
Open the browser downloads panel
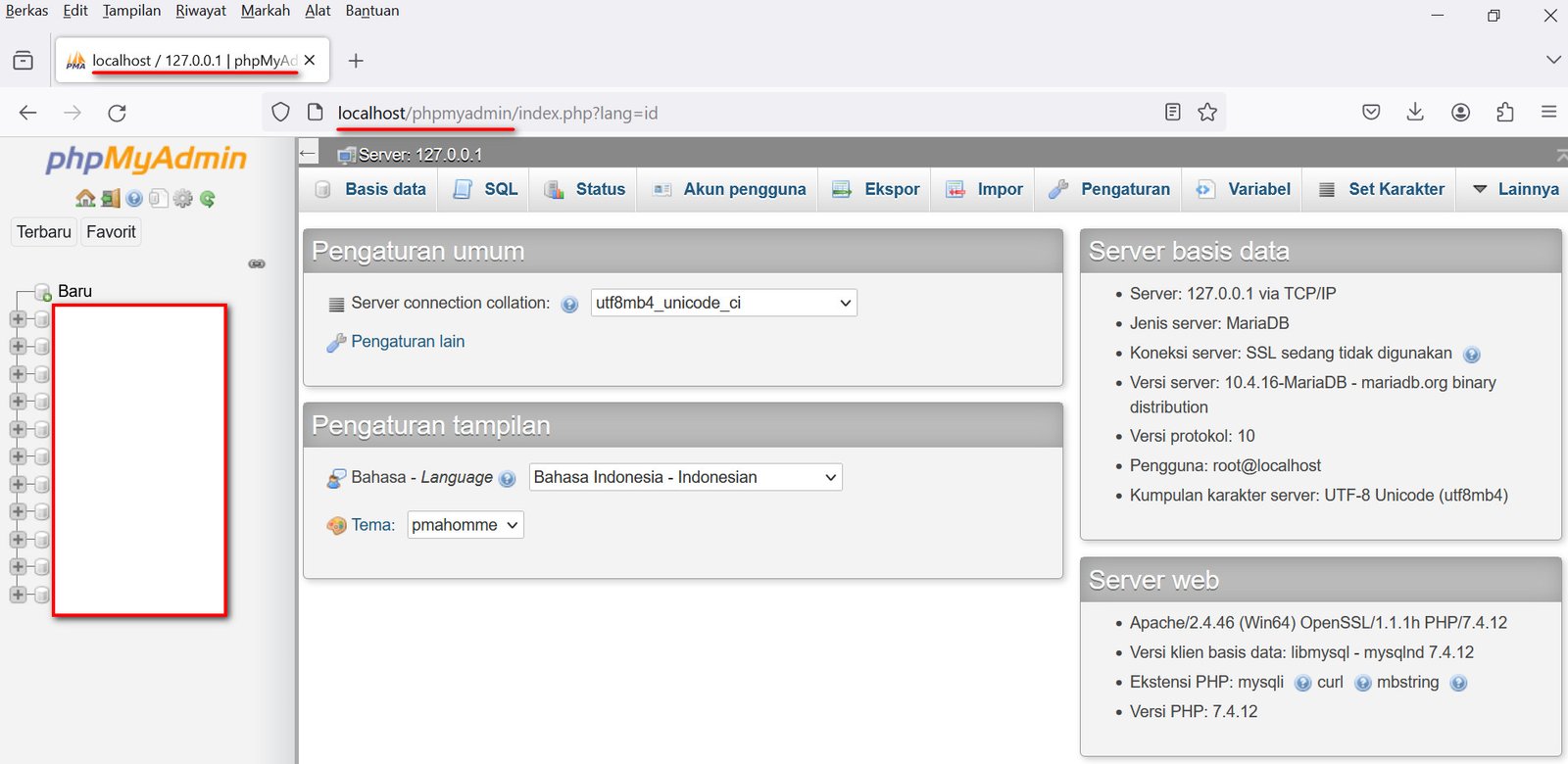1415,113
